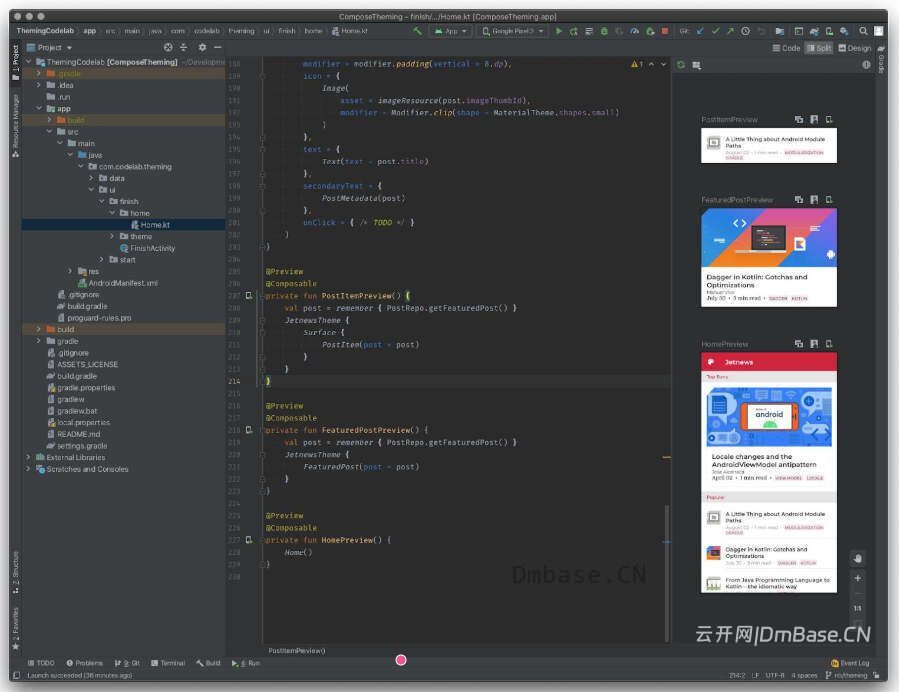899x692 pixels.
Task: Toggle the Gradle tool window on right edge
Action: point(881,60)
